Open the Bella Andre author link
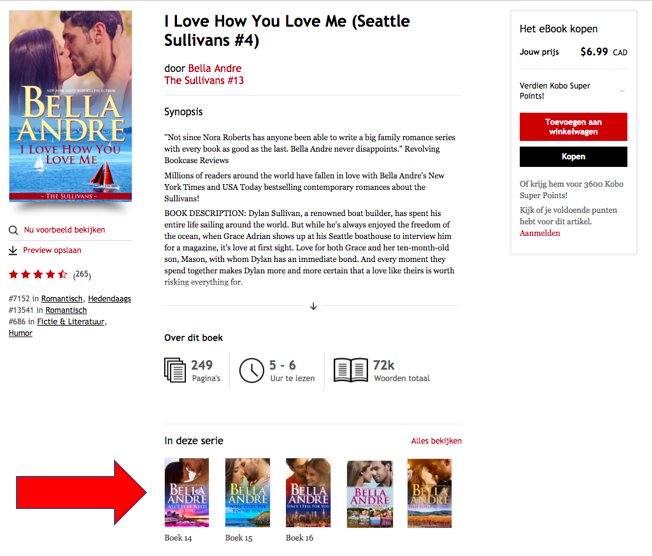The image size is (652, 556). pos(215,68)
